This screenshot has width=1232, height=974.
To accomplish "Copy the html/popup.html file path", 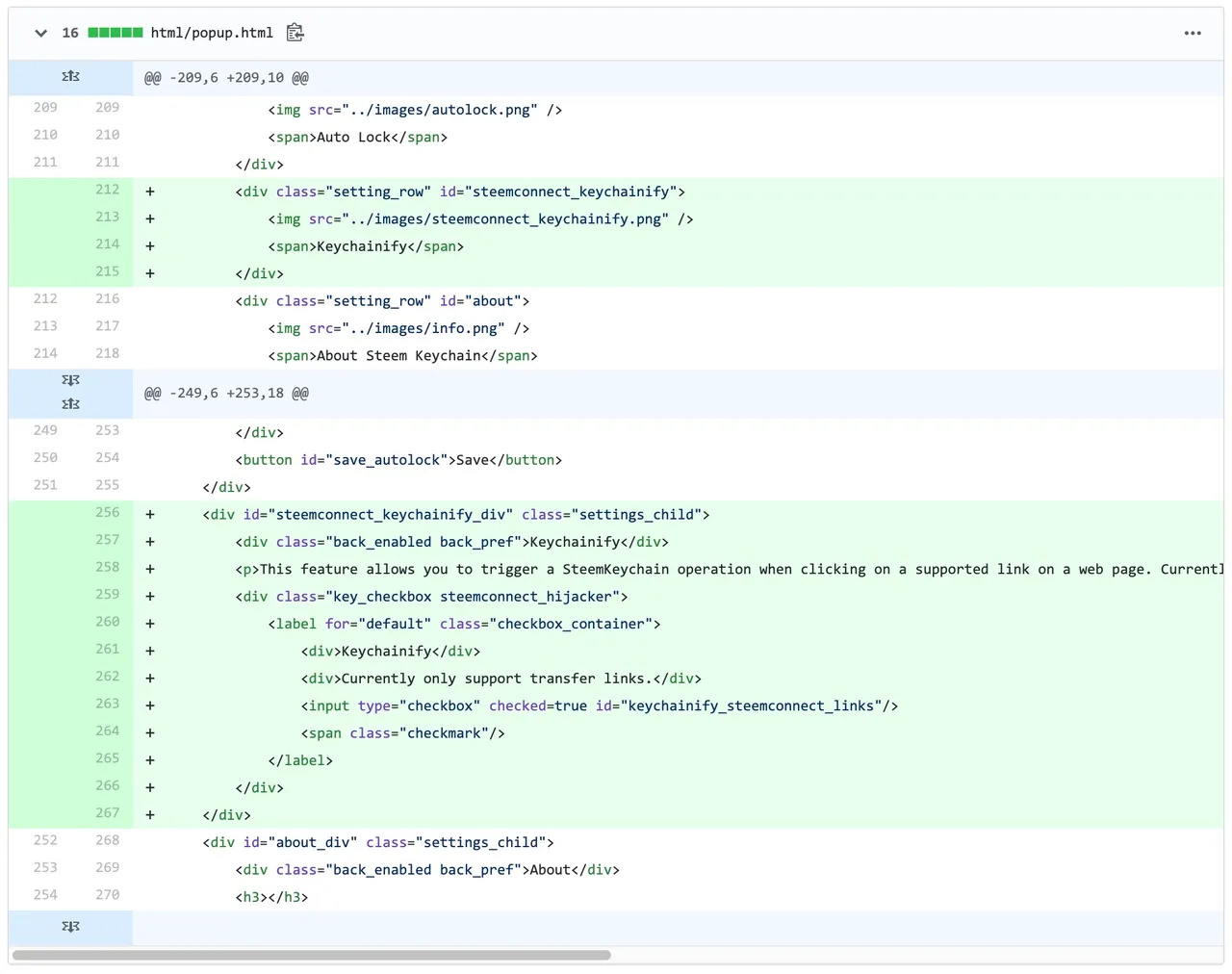I will (295, 33).
